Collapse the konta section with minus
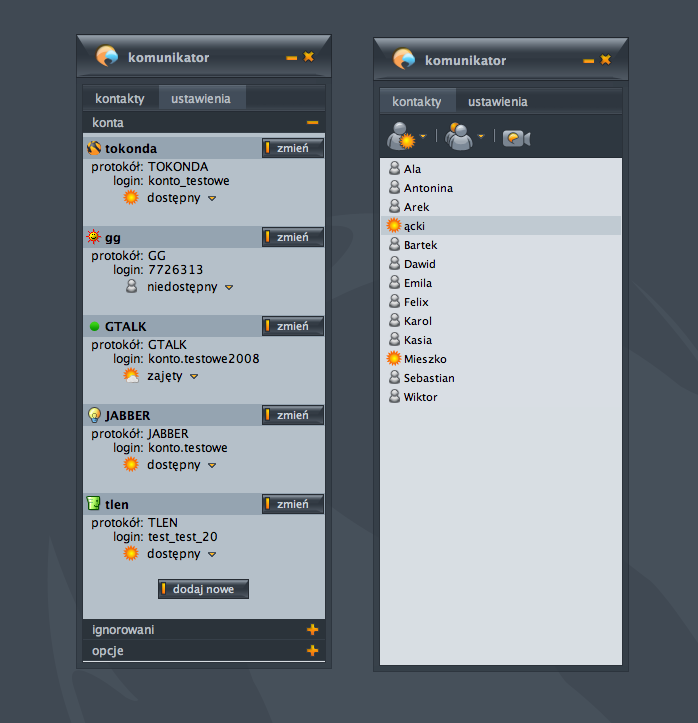 point(313,123)
